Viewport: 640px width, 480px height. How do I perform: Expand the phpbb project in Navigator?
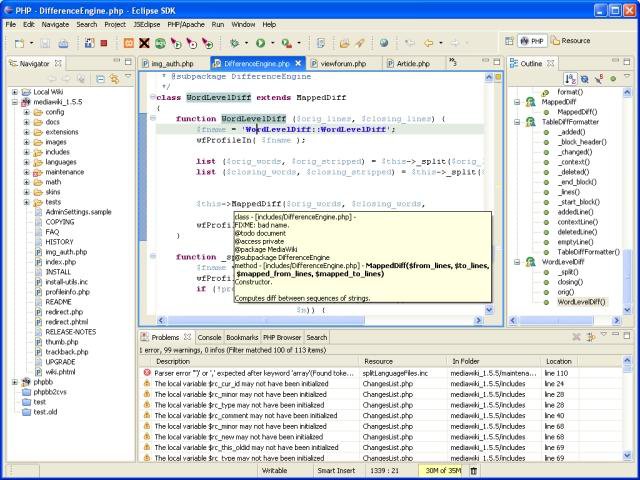(x=14, y=381)
